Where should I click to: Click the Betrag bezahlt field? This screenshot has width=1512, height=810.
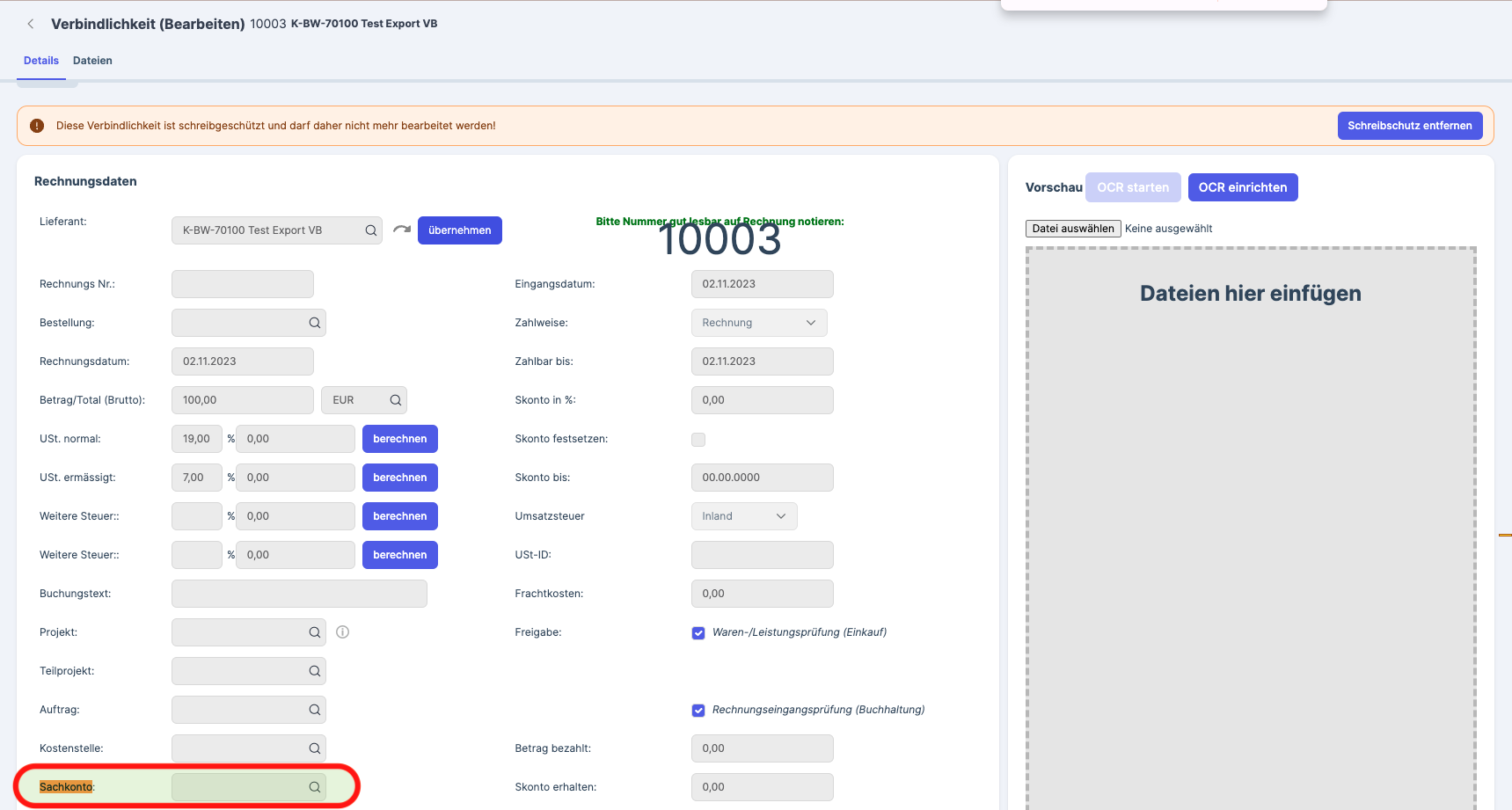coord(763,748)
